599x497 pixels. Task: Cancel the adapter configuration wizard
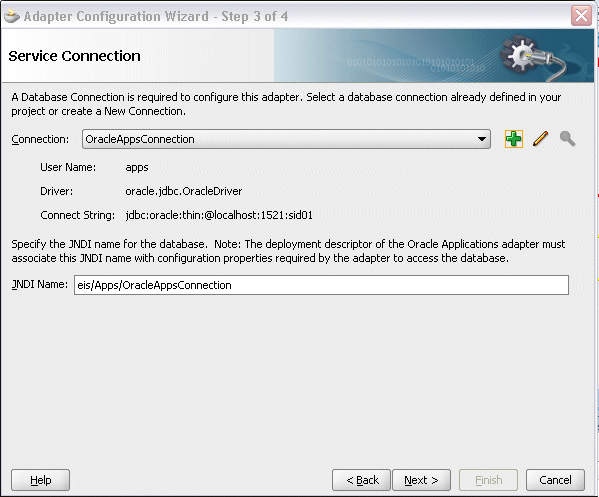click(x=555, y=480)
